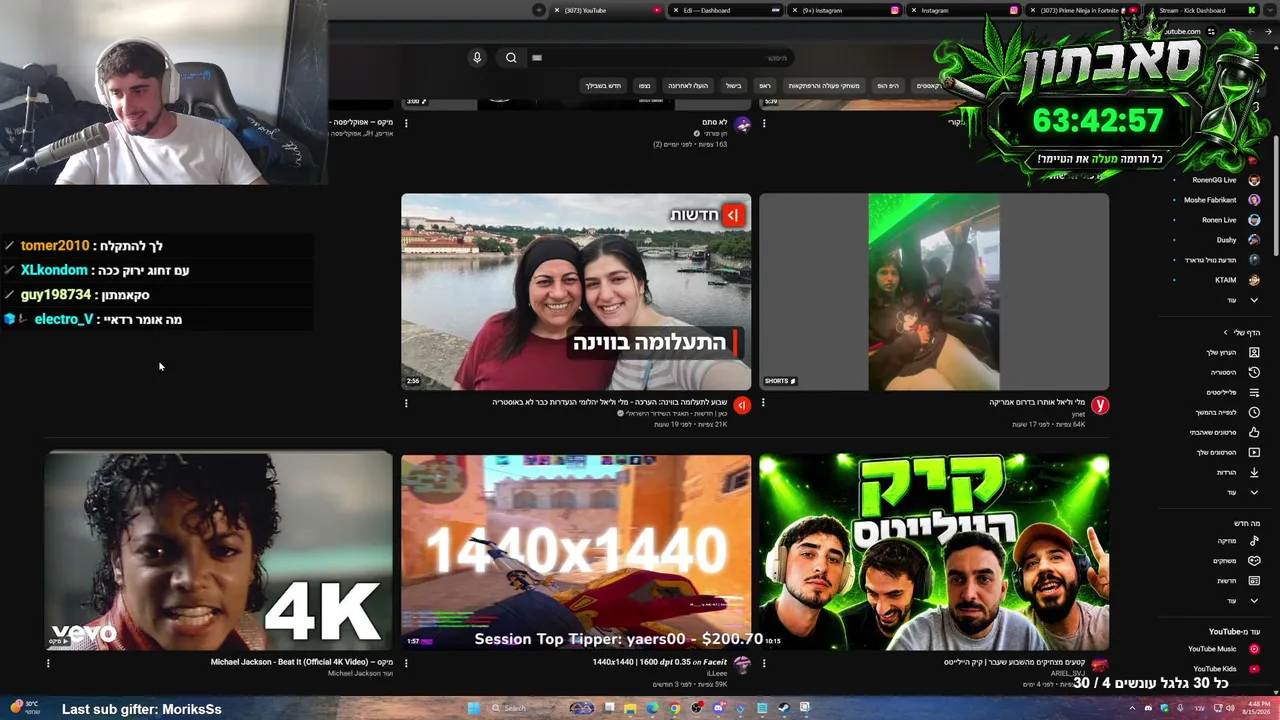Image resolution: width=1280 pixels, height=720 pixels.
Task: Open the התעלומה בווינה news video thumbnail
Action: point(576,292)
